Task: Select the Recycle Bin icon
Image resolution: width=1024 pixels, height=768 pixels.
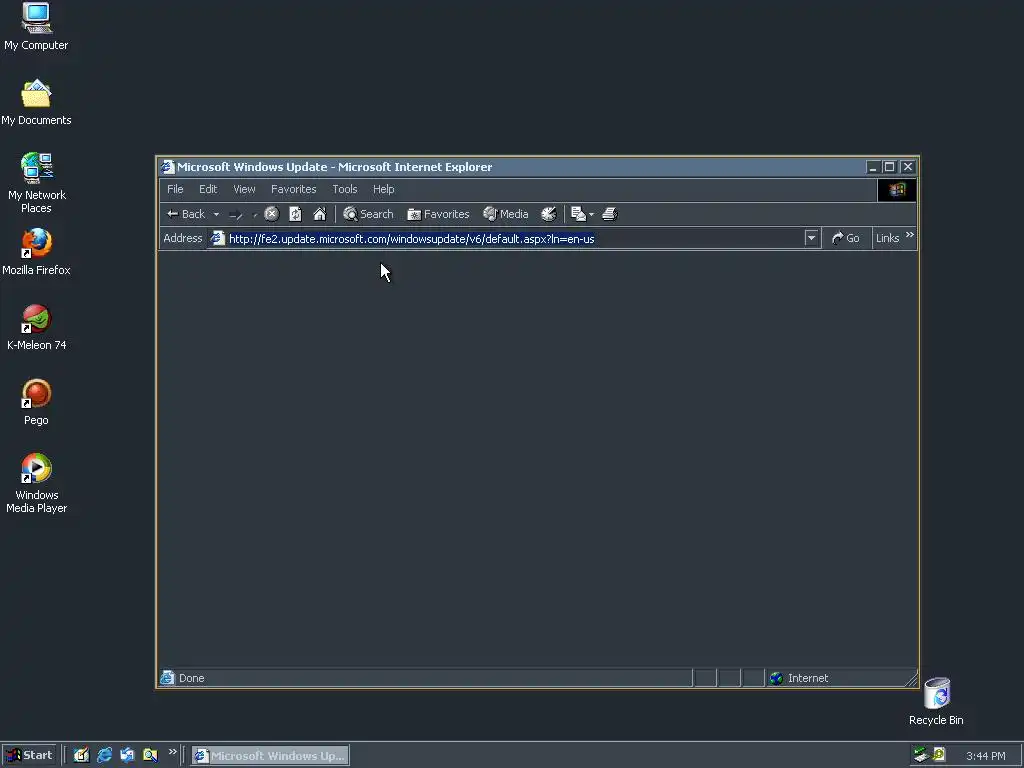Action: (936, 702)
